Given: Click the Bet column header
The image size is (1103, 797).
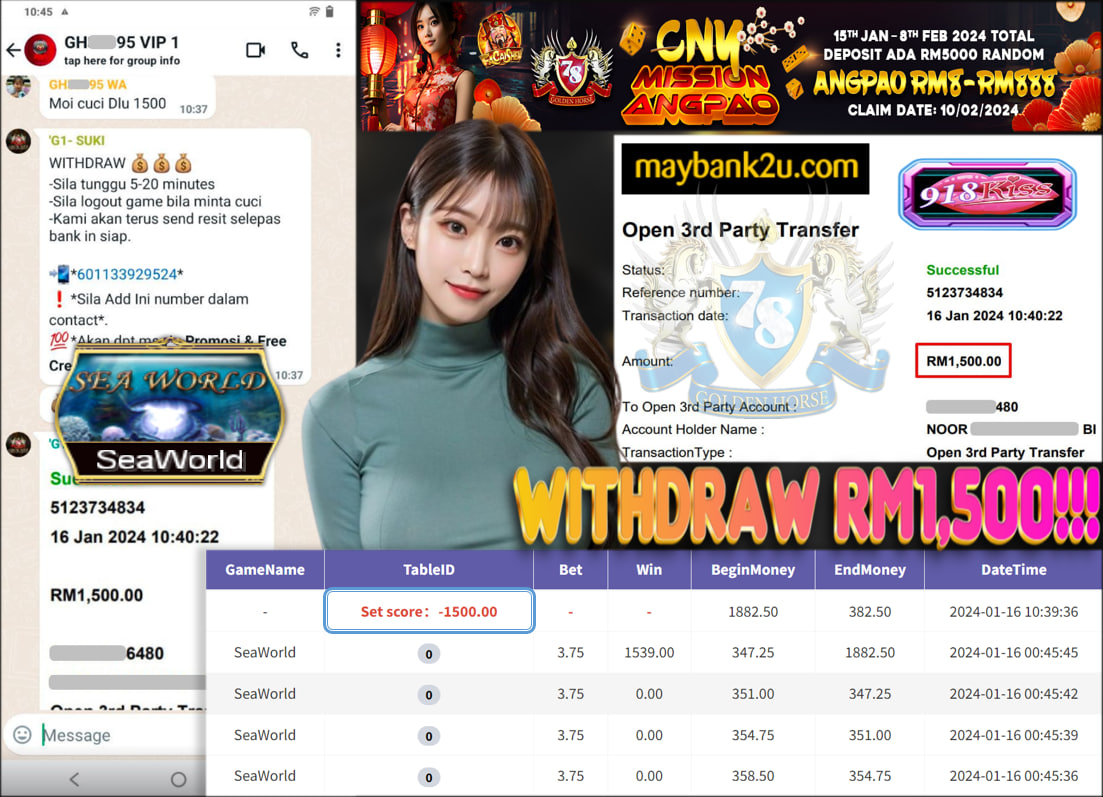Looking at the screenshot, I should (x=570, y=570).
